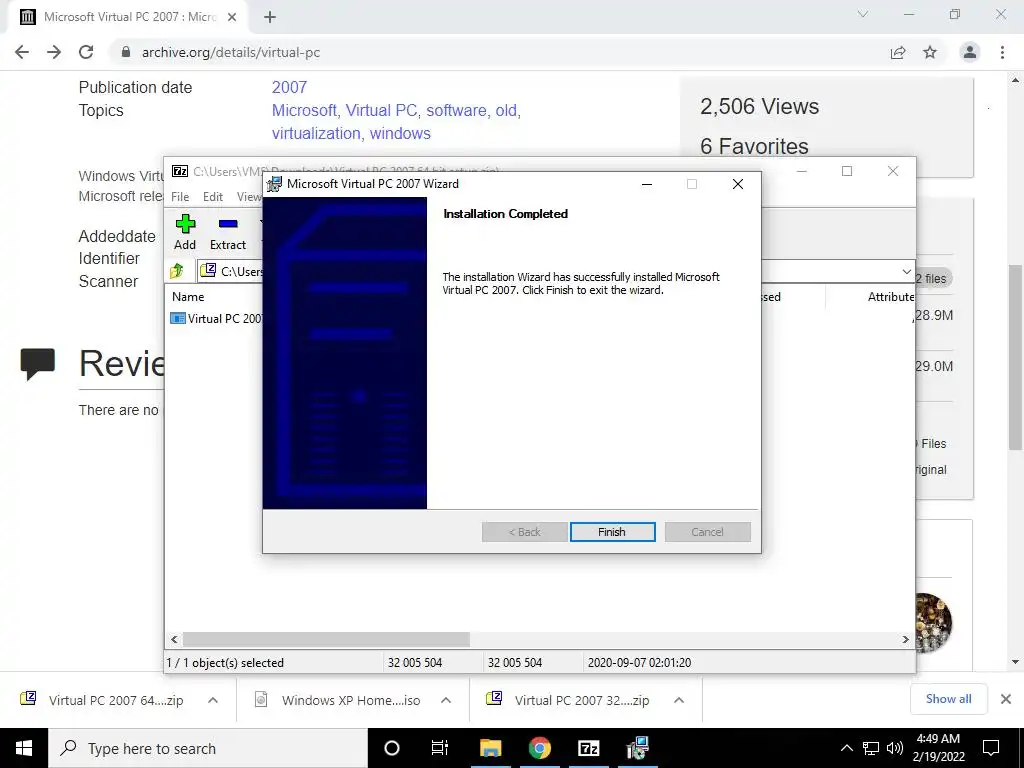Open the Chrome three-dot menu

point(1002,52)
